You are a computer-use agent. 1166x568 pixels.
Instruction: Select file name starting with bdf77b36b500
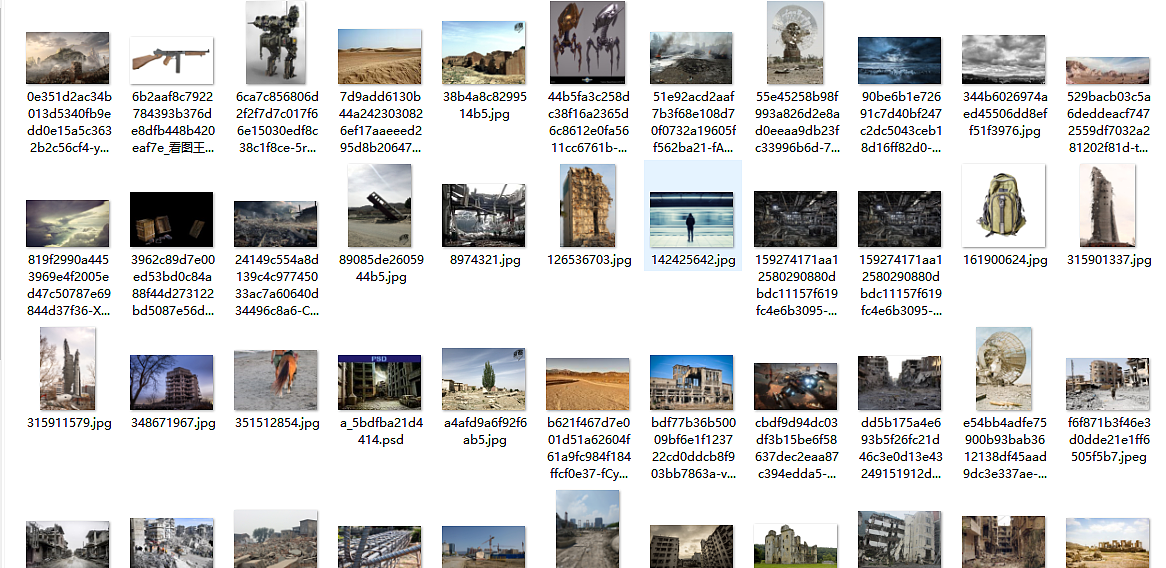point(692,448)
